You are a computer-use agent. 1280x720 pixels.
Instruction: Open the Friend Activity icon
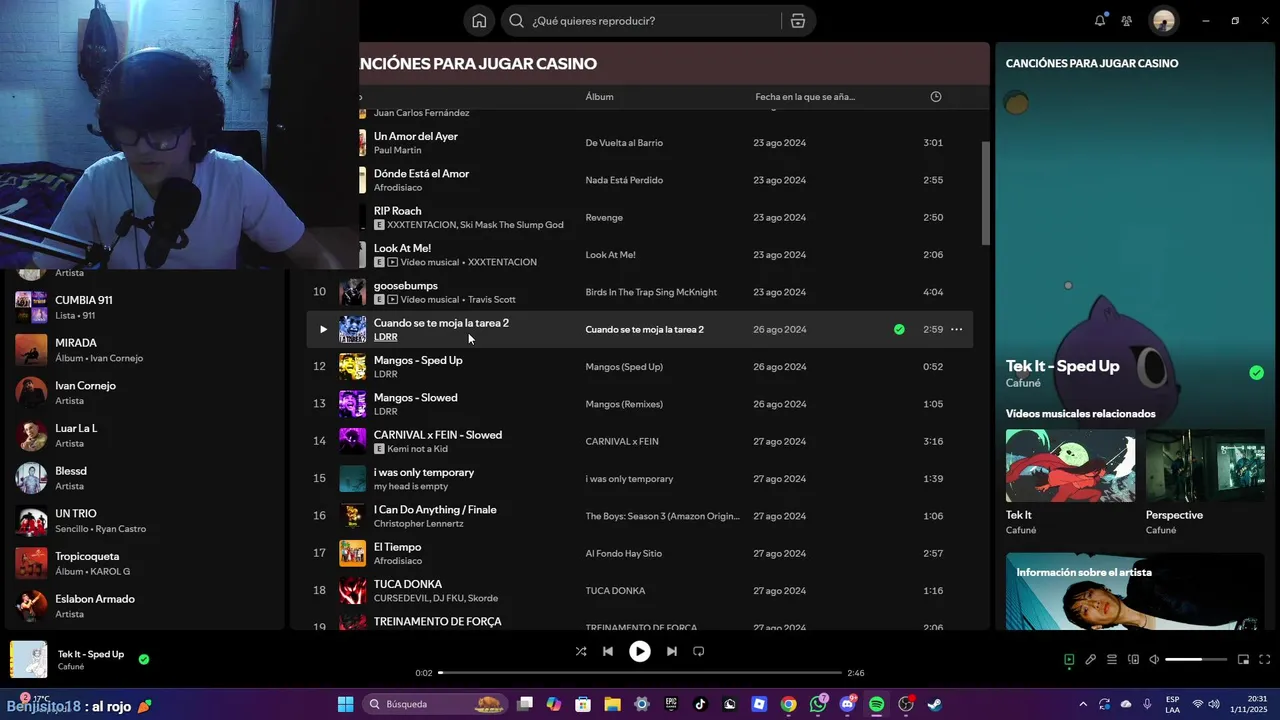click(x=1127, y=21)
